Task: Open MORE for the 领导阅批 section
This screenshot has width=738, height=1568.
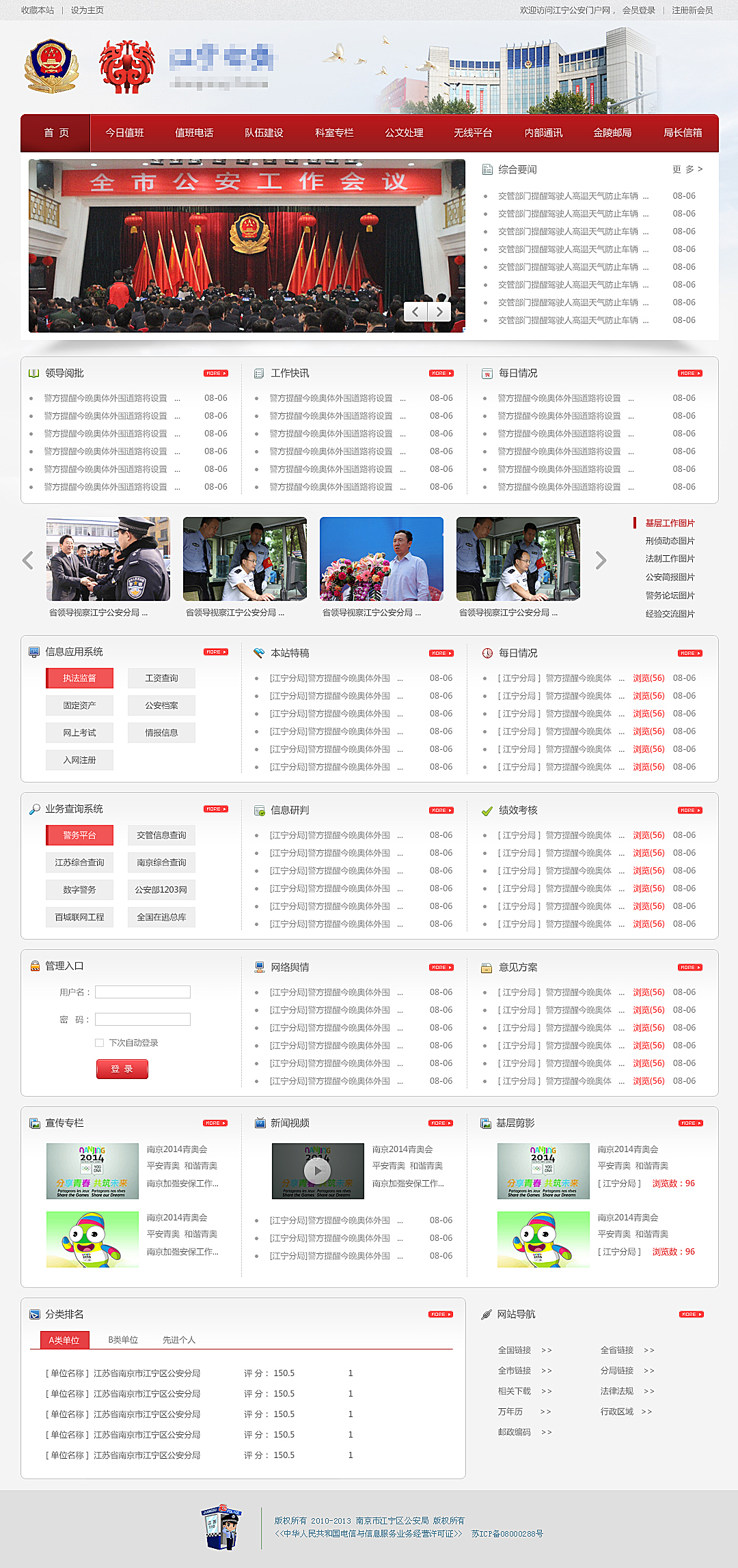Action: click(216, 374)
